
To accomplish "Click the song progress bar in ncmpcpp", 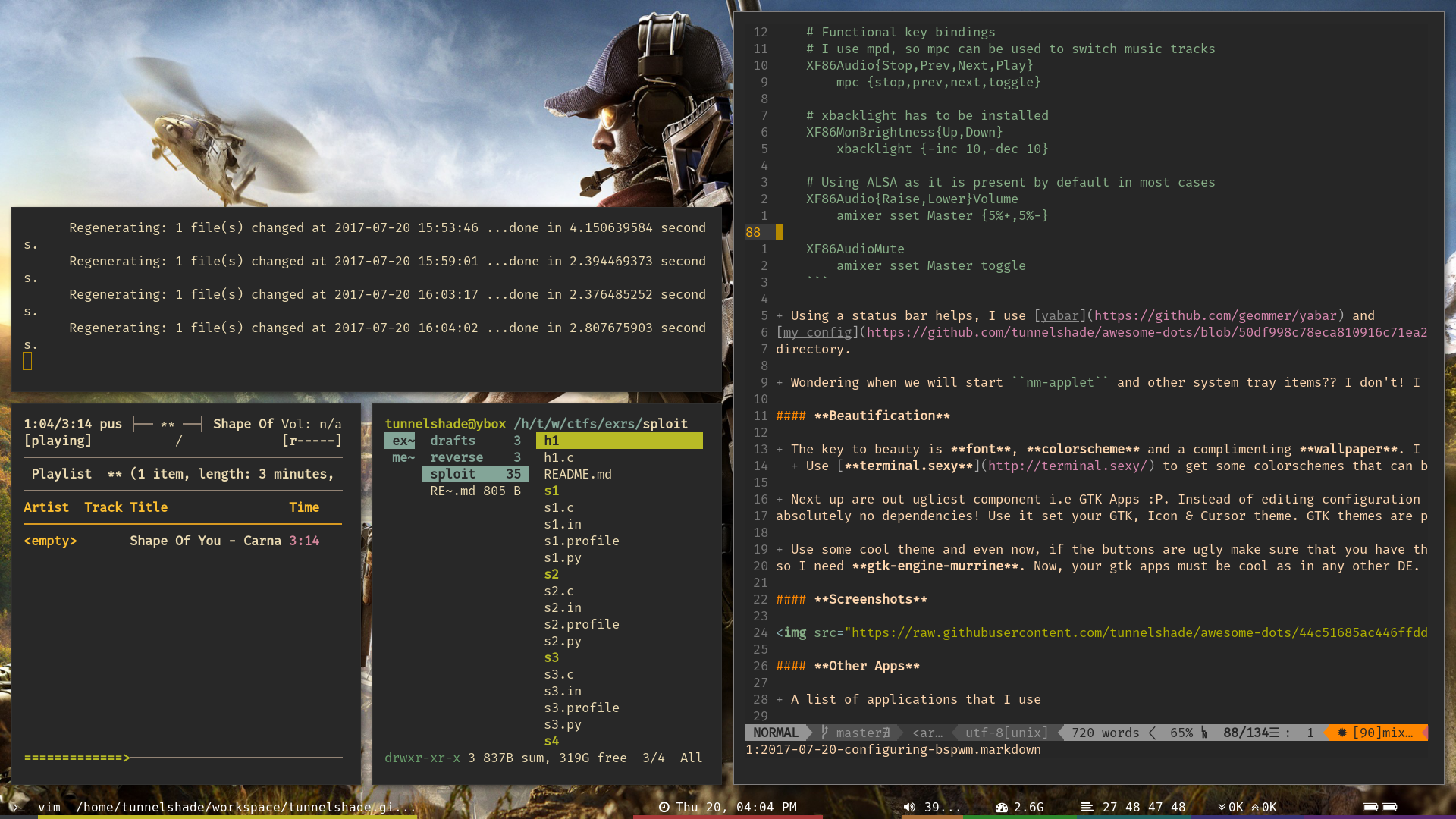I will [182, 758].
